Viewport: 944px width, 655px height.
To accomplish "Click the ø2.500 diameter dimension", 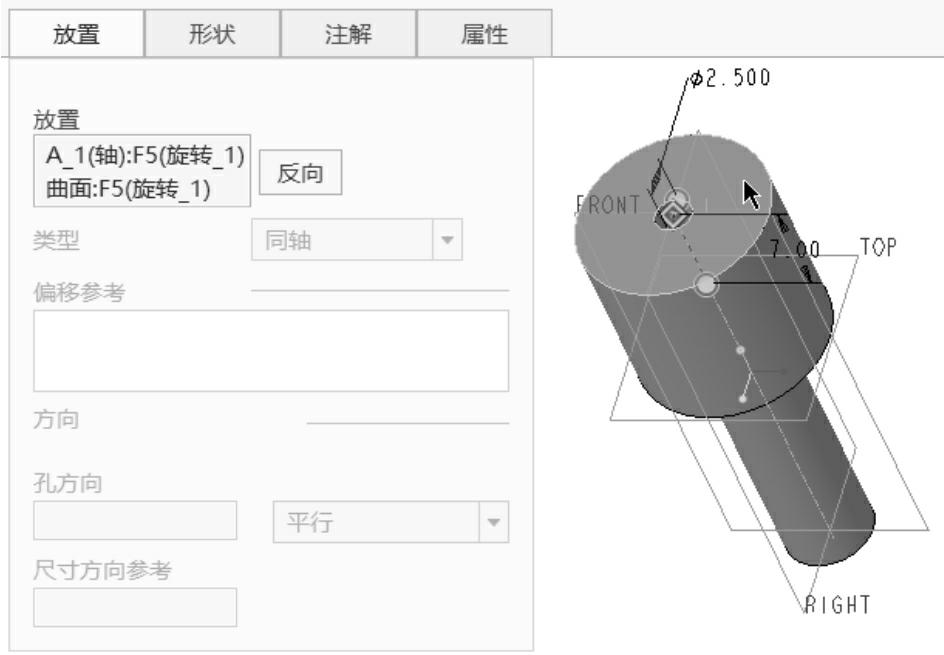I will (x=730, y=78).
